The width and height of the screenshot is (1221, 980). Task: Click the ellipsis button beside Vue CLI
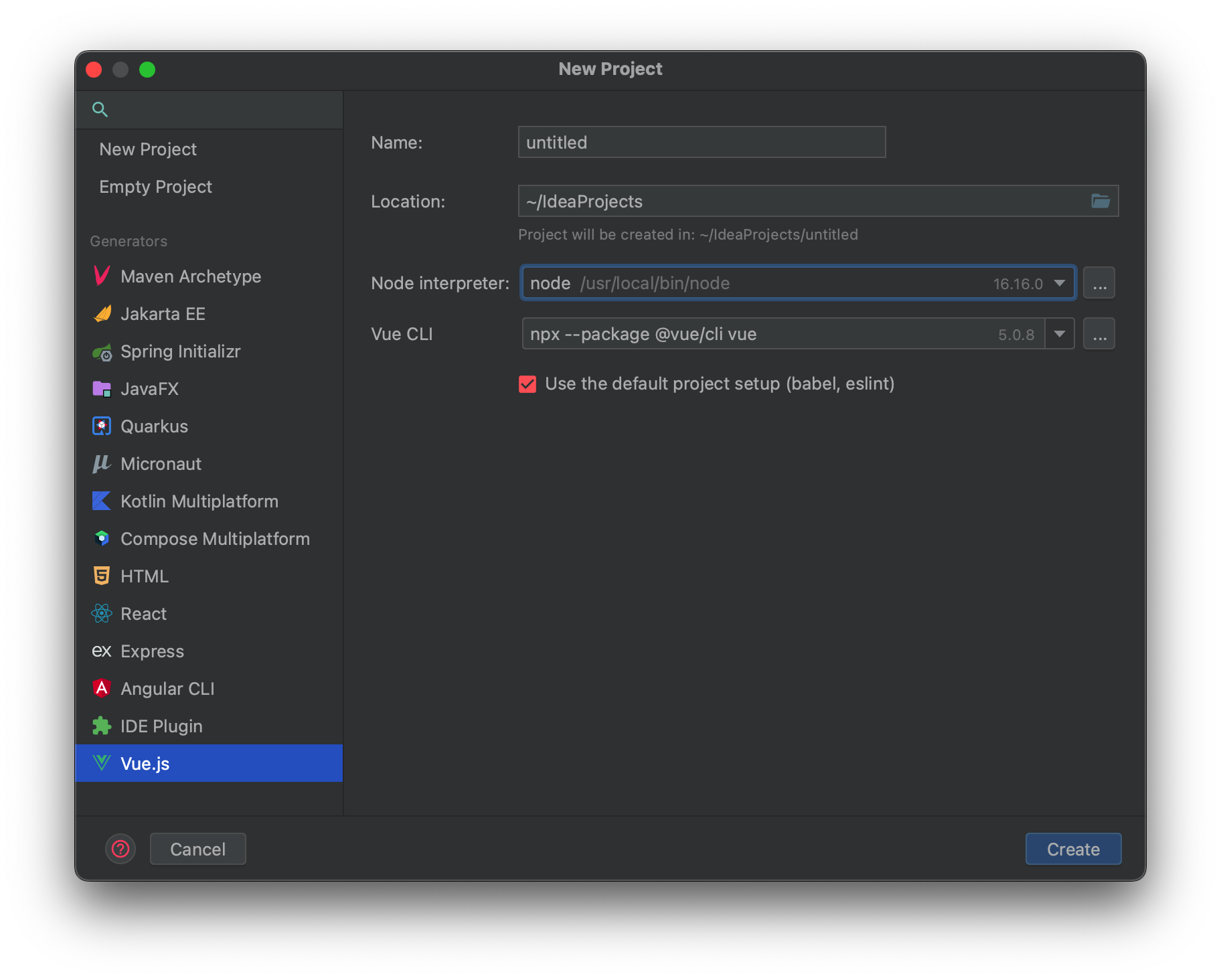click(1099, 334)
